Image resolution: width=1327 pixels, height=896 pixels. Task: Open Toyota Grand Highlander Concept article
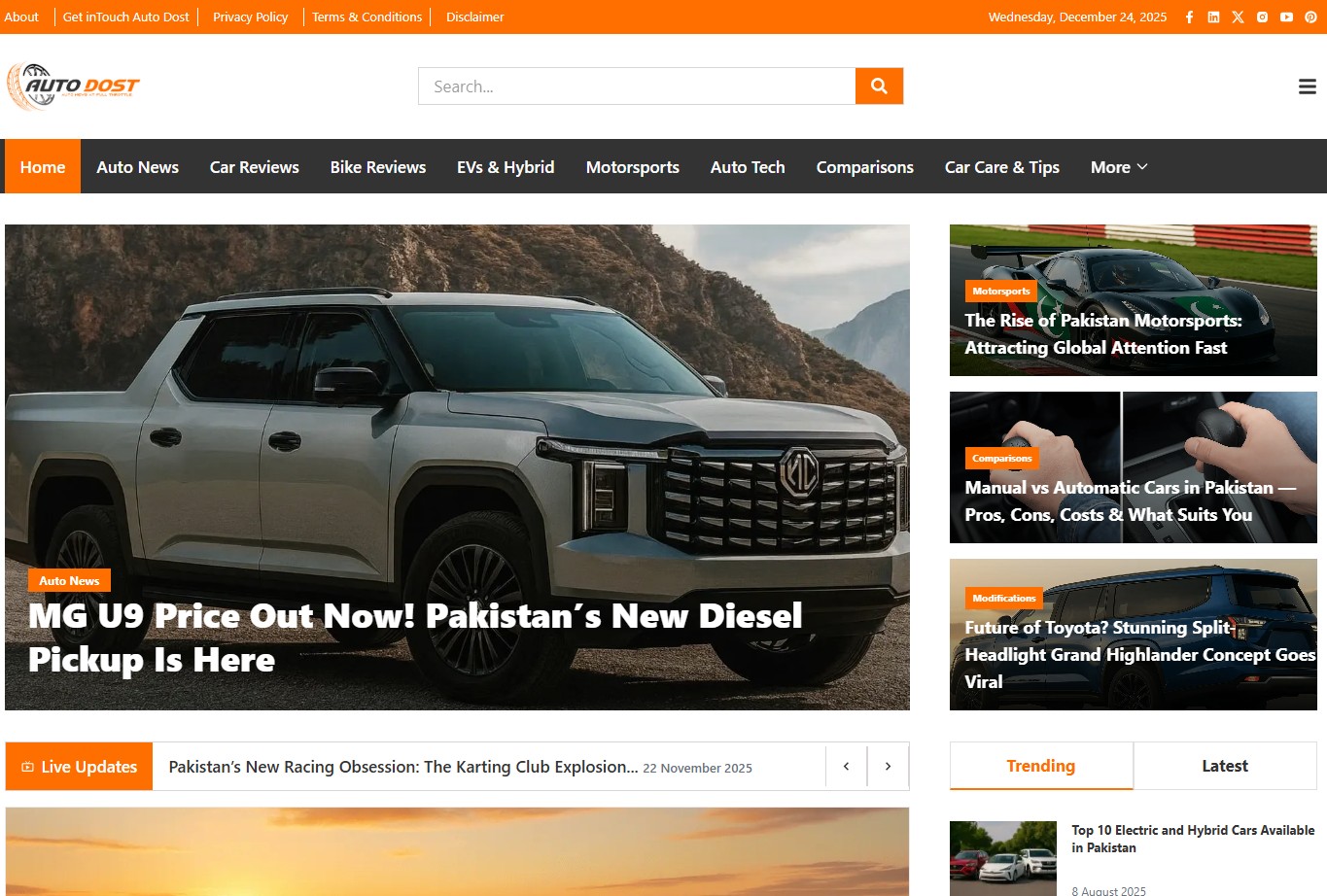(x=1139, y=654)
